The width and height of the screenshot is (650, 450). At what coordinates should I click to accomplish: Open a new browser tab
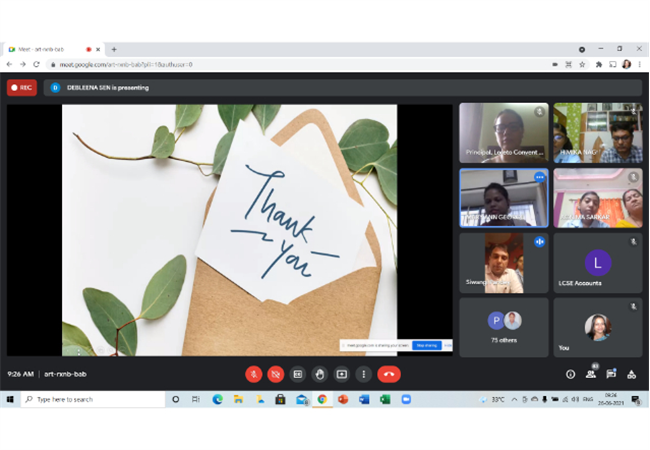[114, 49]
